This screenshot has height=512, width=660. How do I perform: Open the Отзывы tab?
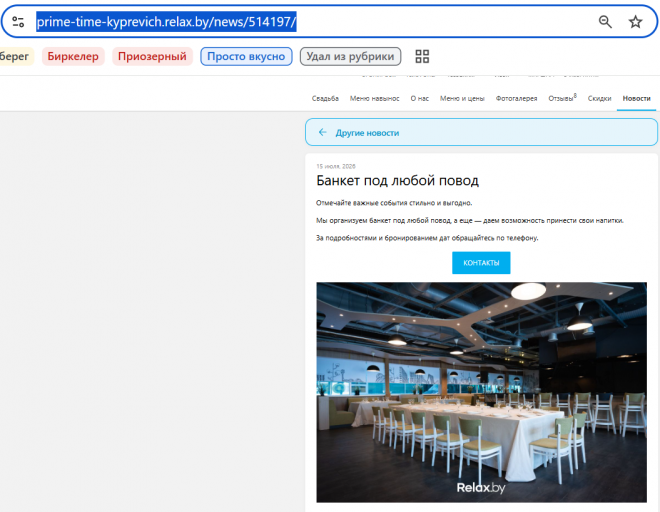[562, 98]
